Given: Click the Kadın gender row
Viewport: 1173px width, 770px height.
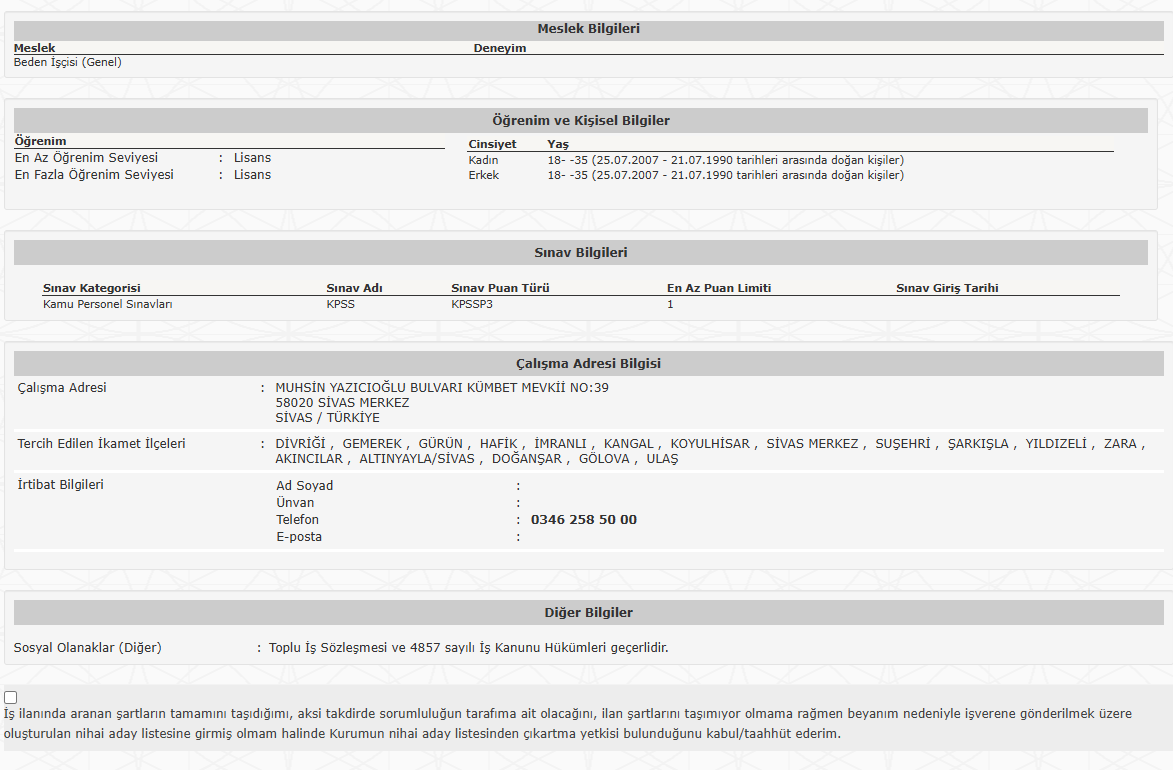Looking at the screenshot, I should (x=483, y=160).
